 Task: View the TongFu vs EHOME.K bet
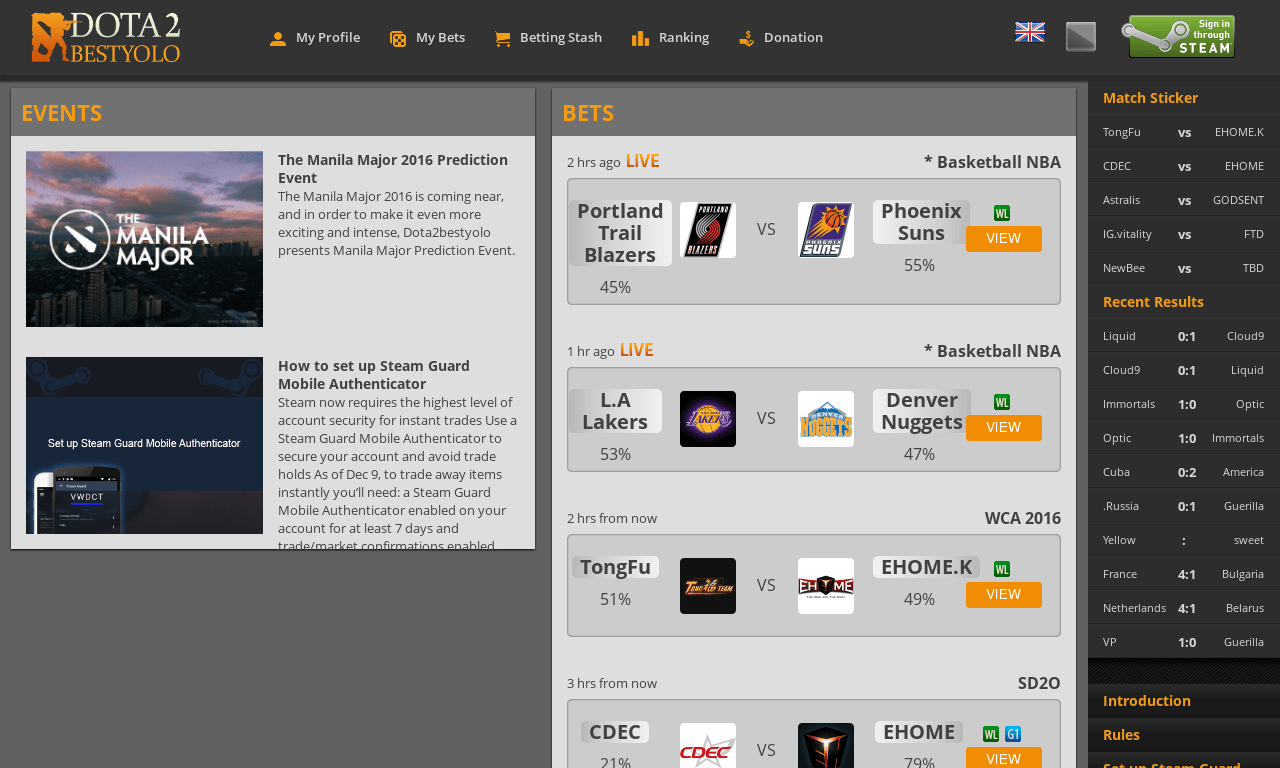point(1004,595)
